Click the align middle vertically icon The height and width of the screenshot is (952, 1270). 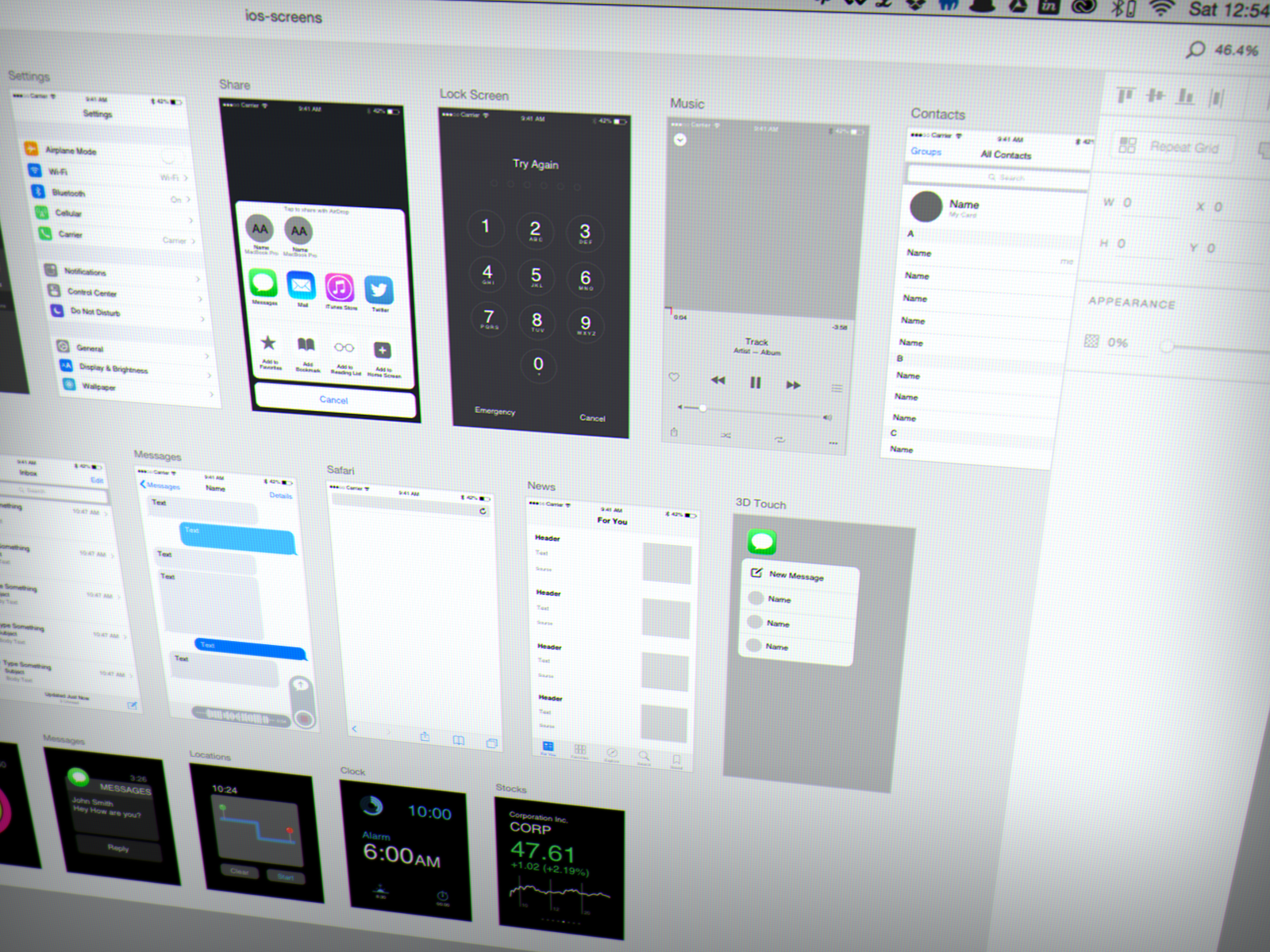(1156, 96)
